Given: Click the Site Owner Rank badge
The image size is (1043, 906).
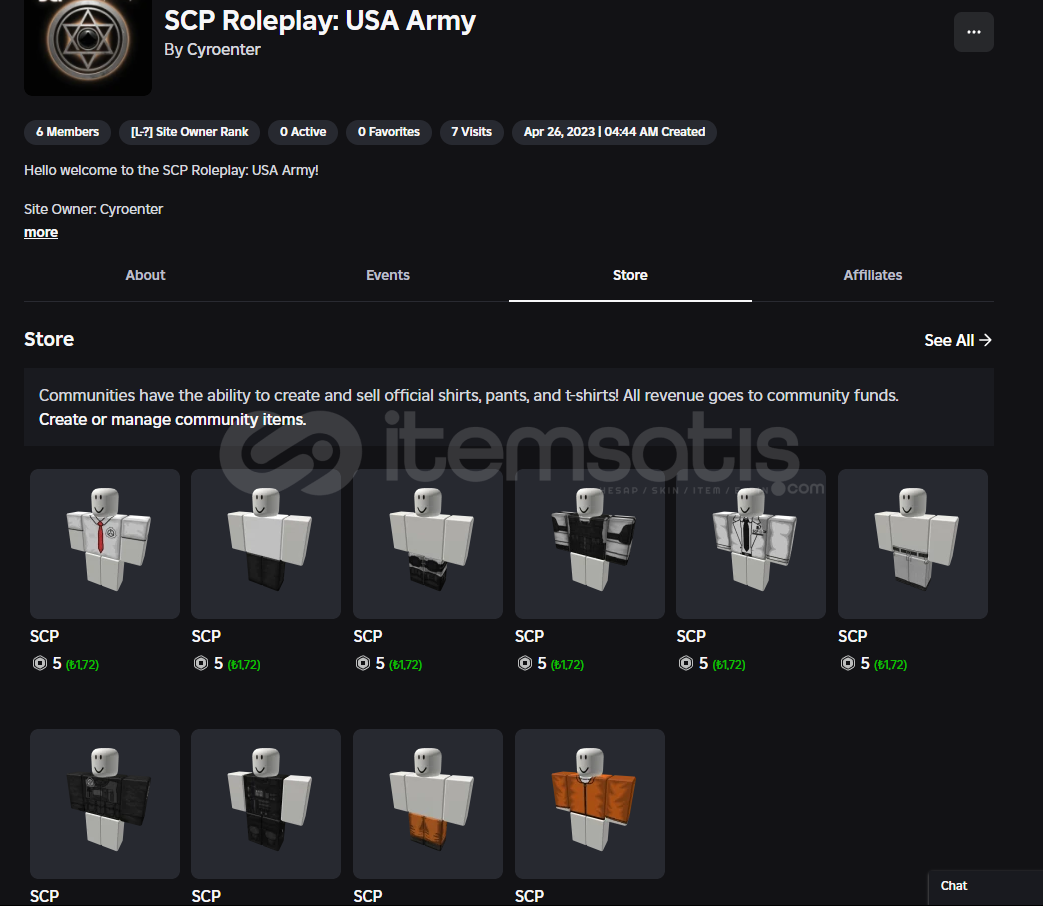Looking at the screenshot, I should pos(189,132).
